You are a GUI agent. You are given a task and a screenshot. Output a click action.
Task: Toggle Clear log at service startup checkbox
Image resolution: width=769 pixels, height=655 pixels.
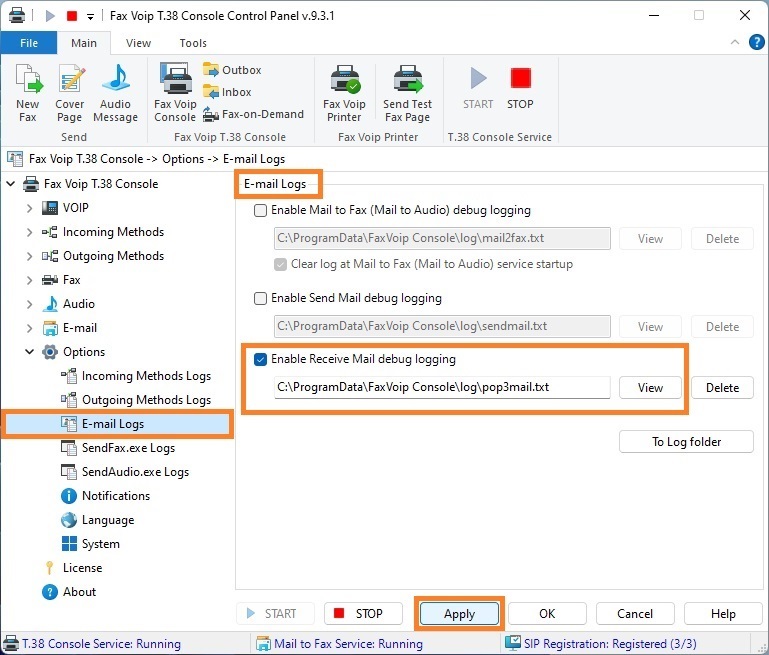[x=281, y=265]
